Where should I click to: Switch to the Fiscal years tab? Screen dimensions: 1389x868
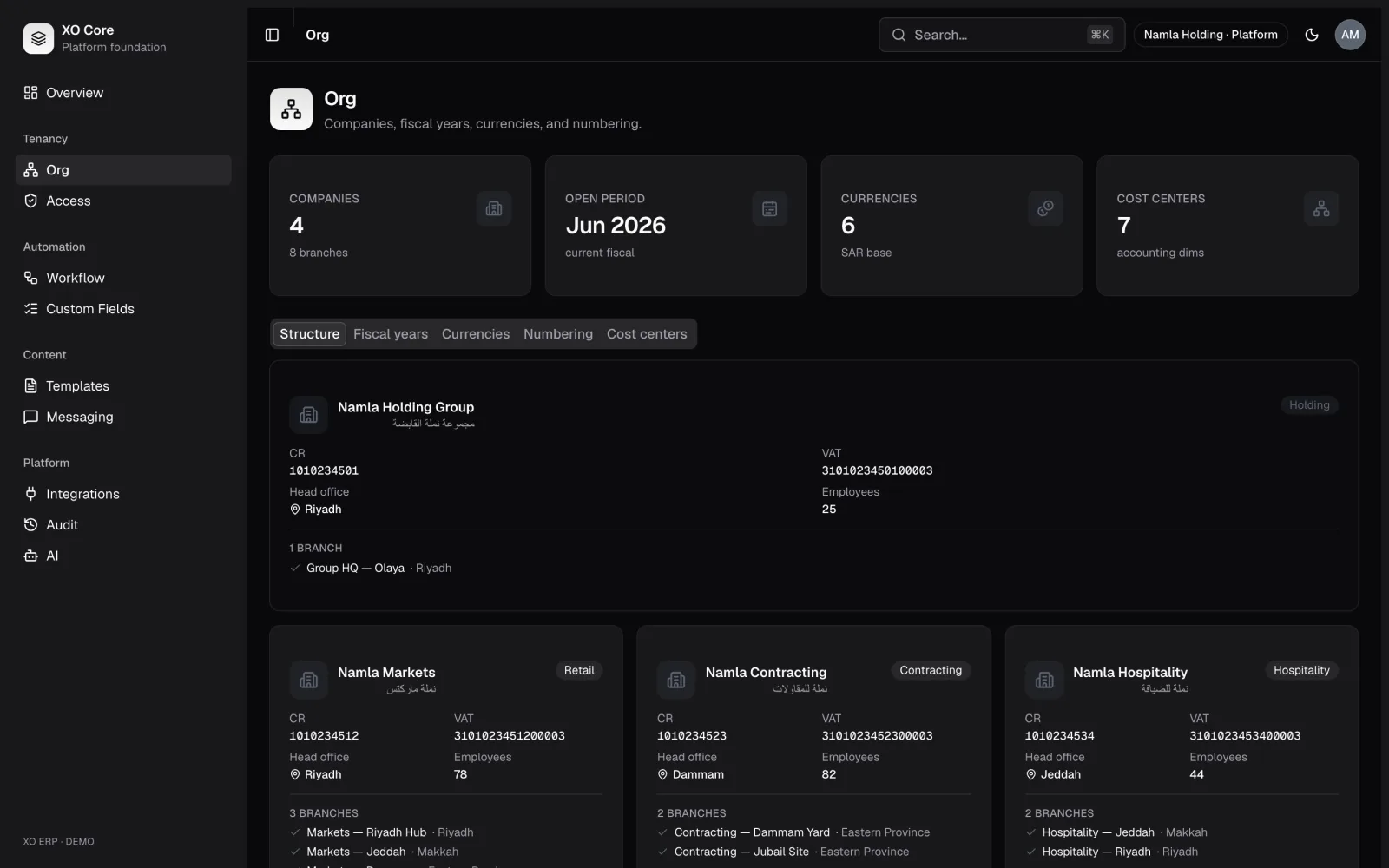click(391, 334)
